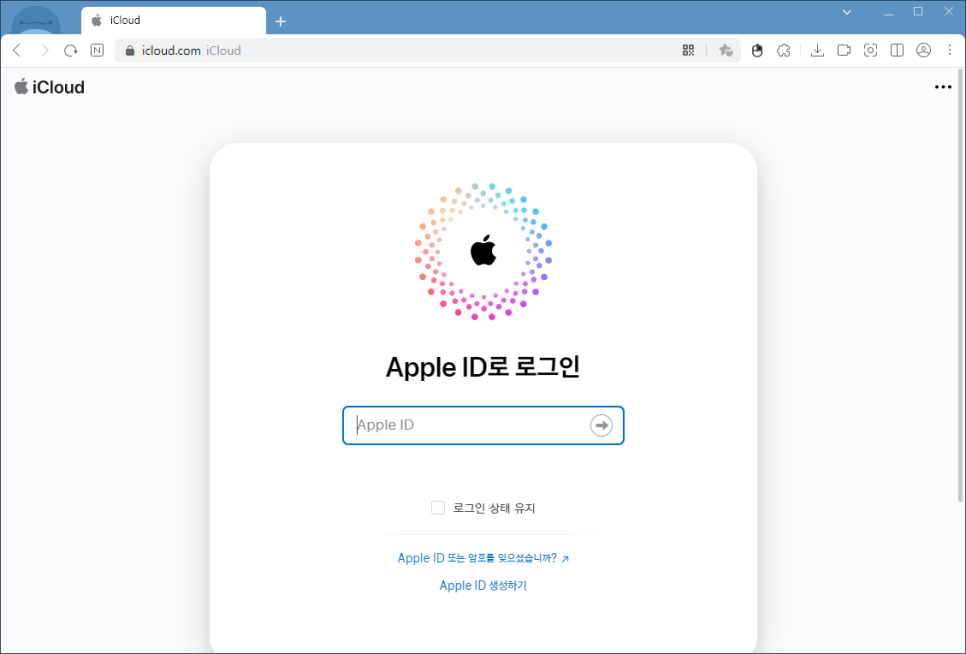Open the video camera icon in toolbar
This screenshot has width=966, height=654.
click(x=844, y=50)
